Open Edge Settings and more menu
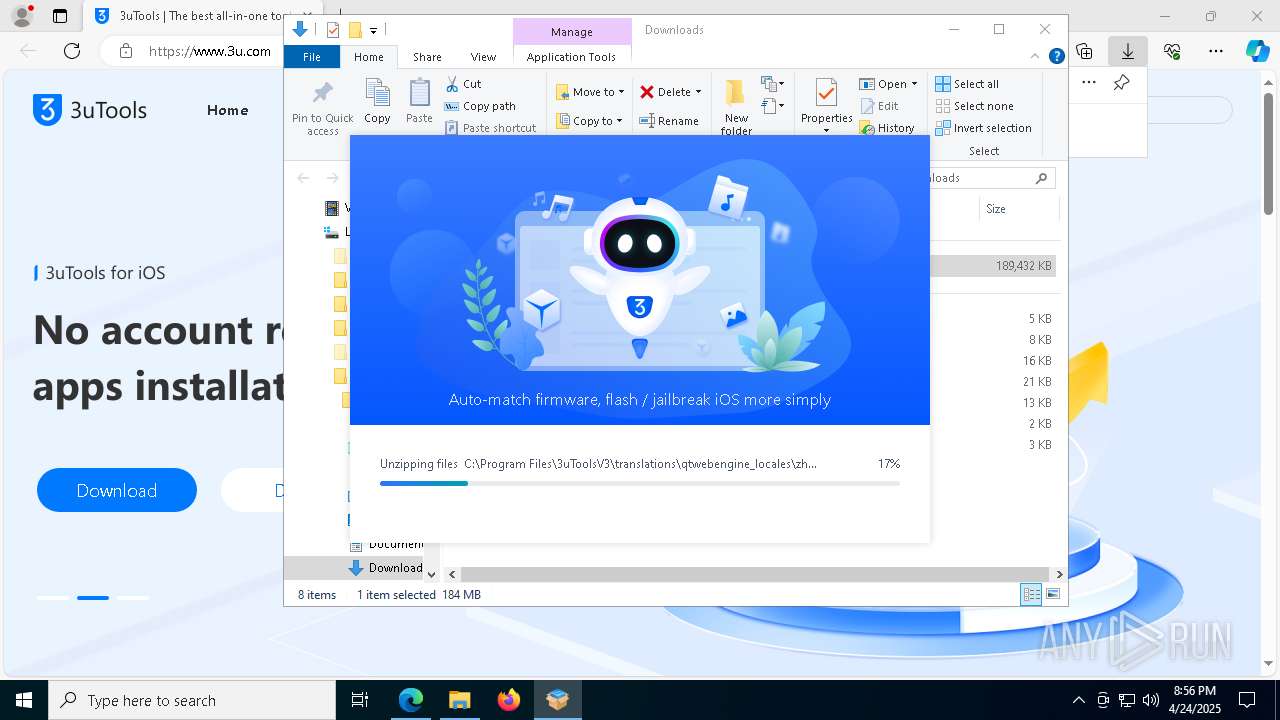This screenshot has width=1280, height=720. tap(1215, 51)
